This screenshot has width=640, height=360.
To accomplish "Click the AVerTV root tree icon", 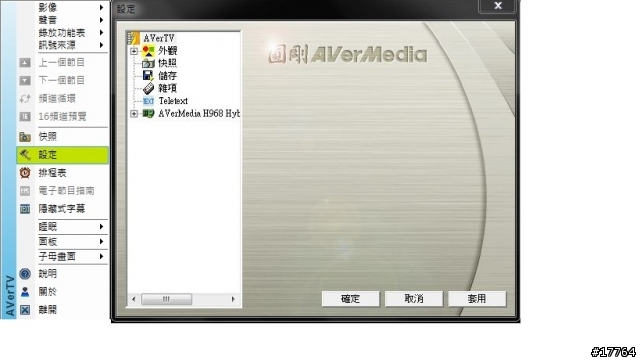I will 133,38.
